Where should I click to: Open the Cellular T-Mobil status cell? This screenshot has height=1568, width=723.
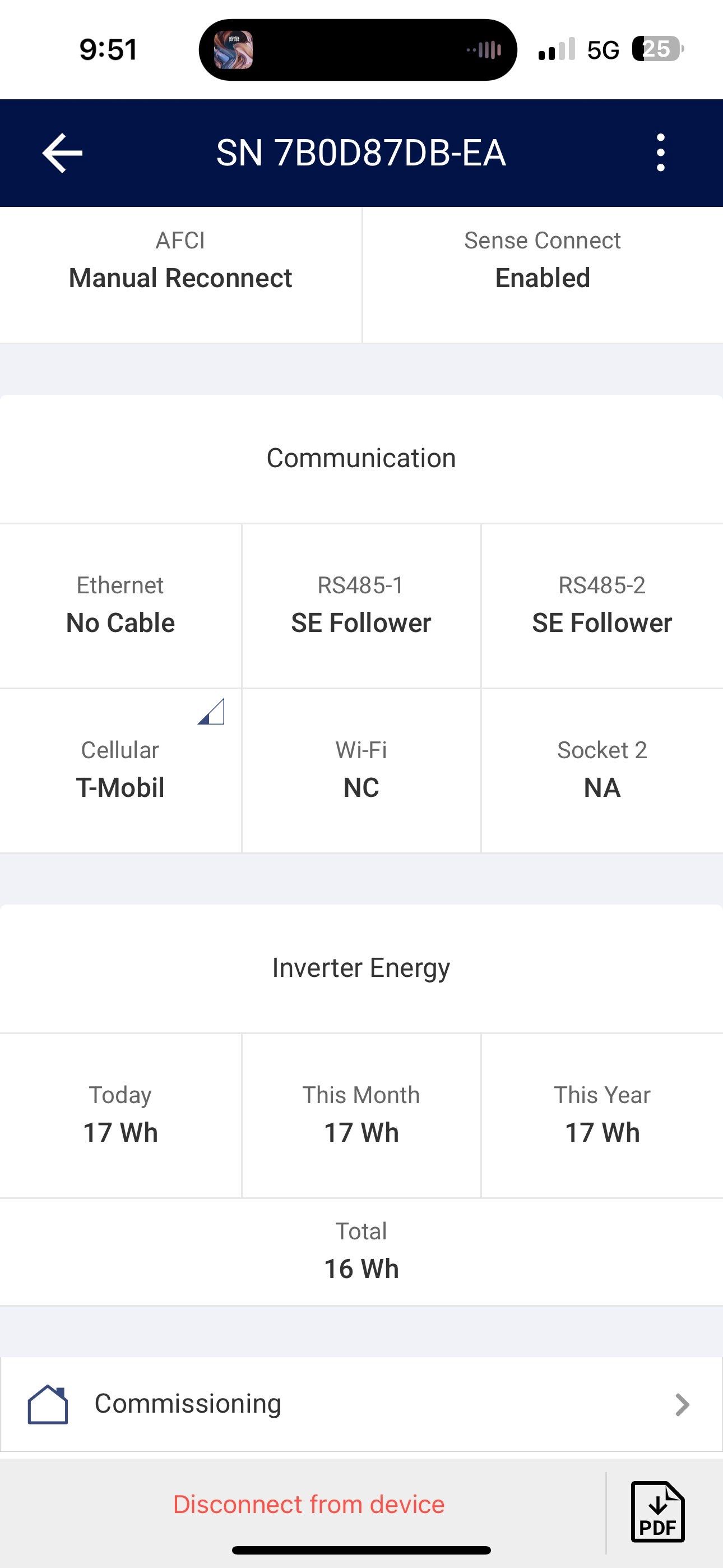pyautogui.click(x=121, y=771)
